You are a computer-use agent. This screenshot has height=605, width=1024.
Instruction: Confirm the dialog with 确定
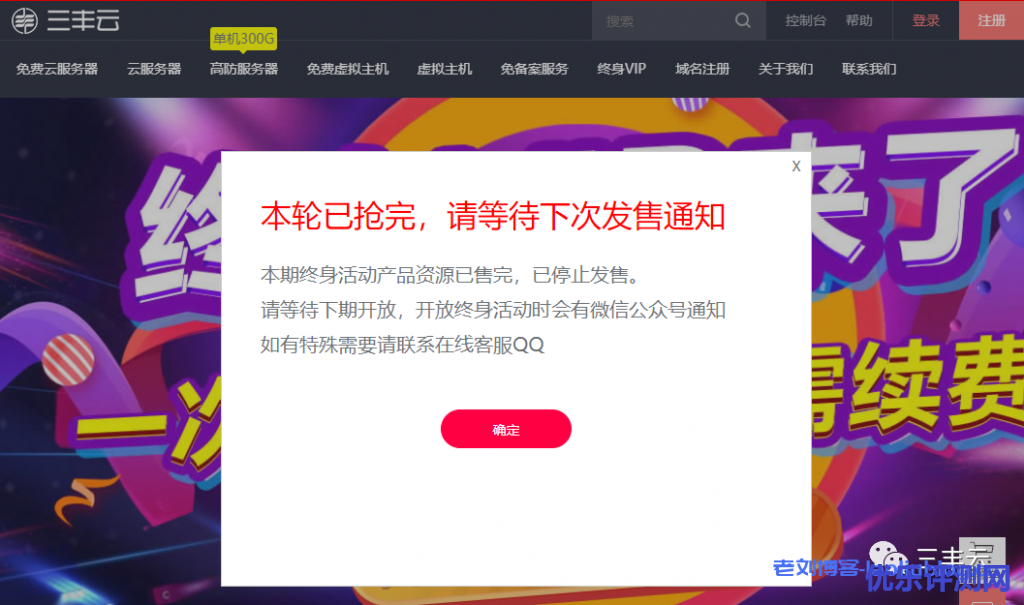505,429
